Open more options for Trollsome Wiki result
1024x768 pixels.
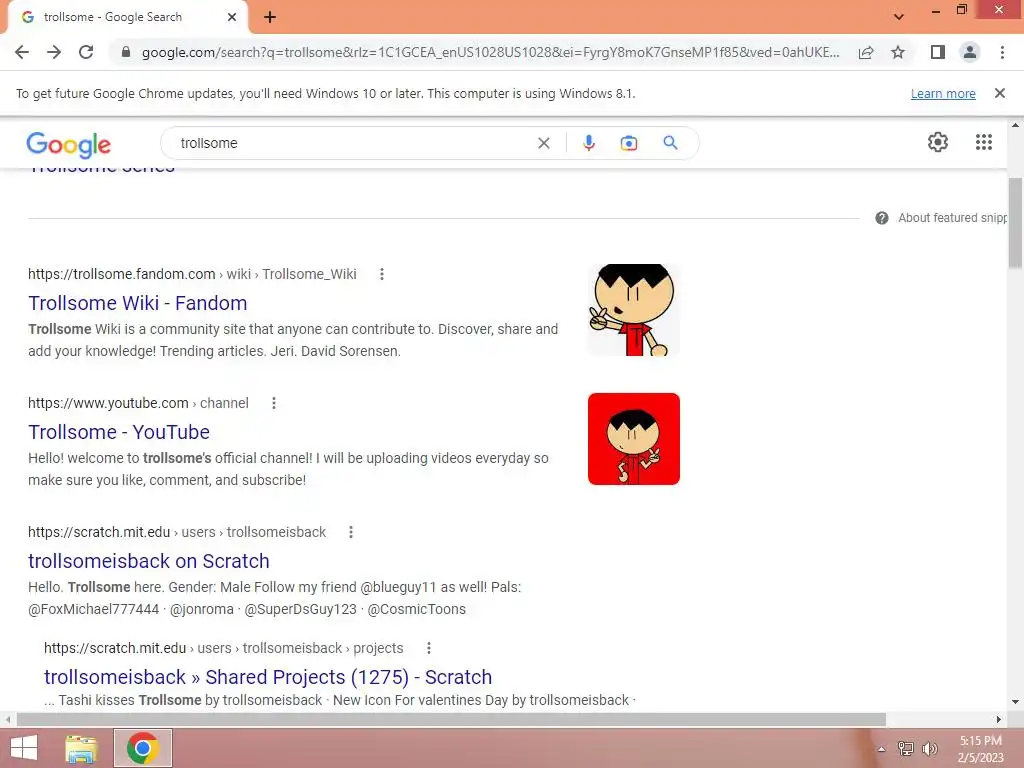(382, 274)
